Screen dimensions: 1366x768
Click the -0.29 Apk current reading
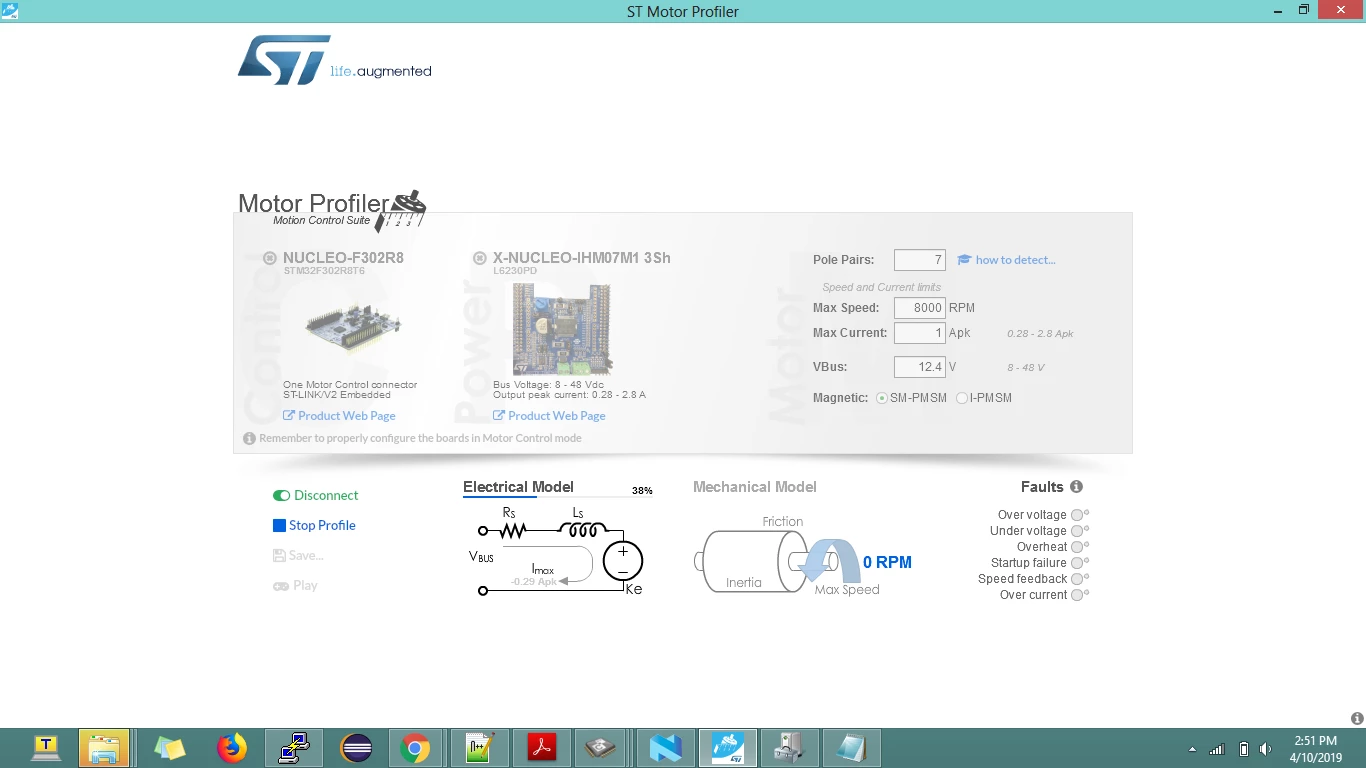[533, 582]
